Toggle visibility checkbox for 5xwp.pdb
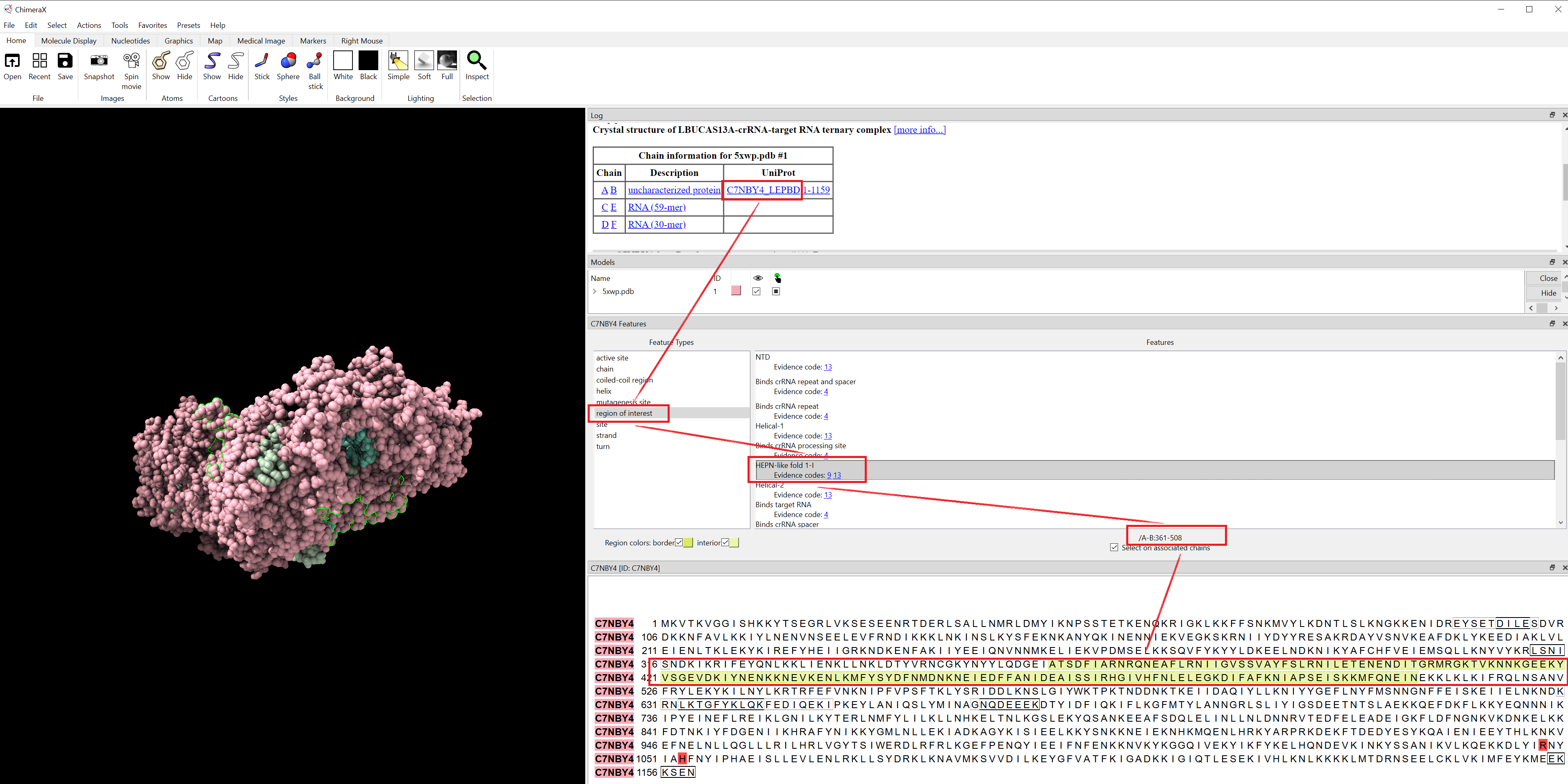This screenshot has width=1568, height=784. tap(756, 291)
